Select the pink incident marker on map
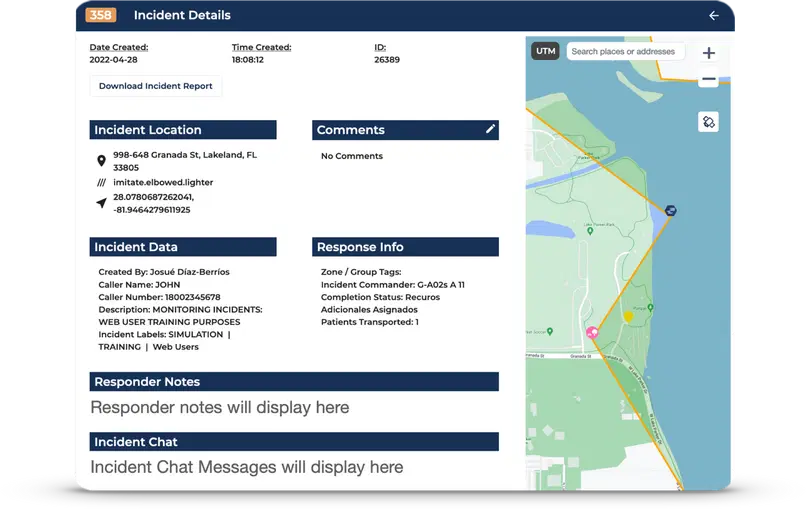The width and height of the screenshot is (806, 510). (592, 333)
